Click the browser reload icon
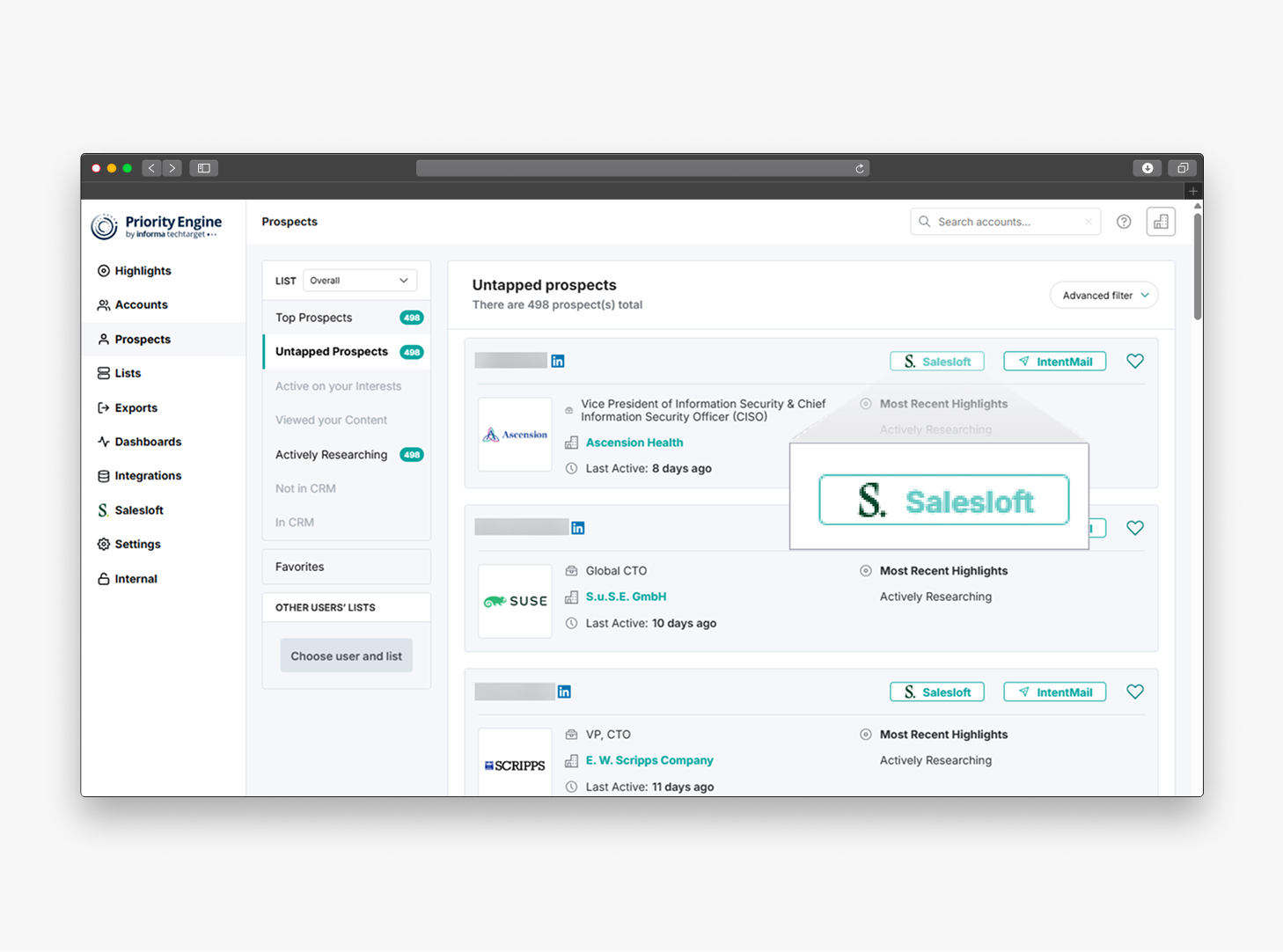The width and height of the screenshot is (1283, 952). click(x=860, y=168)
